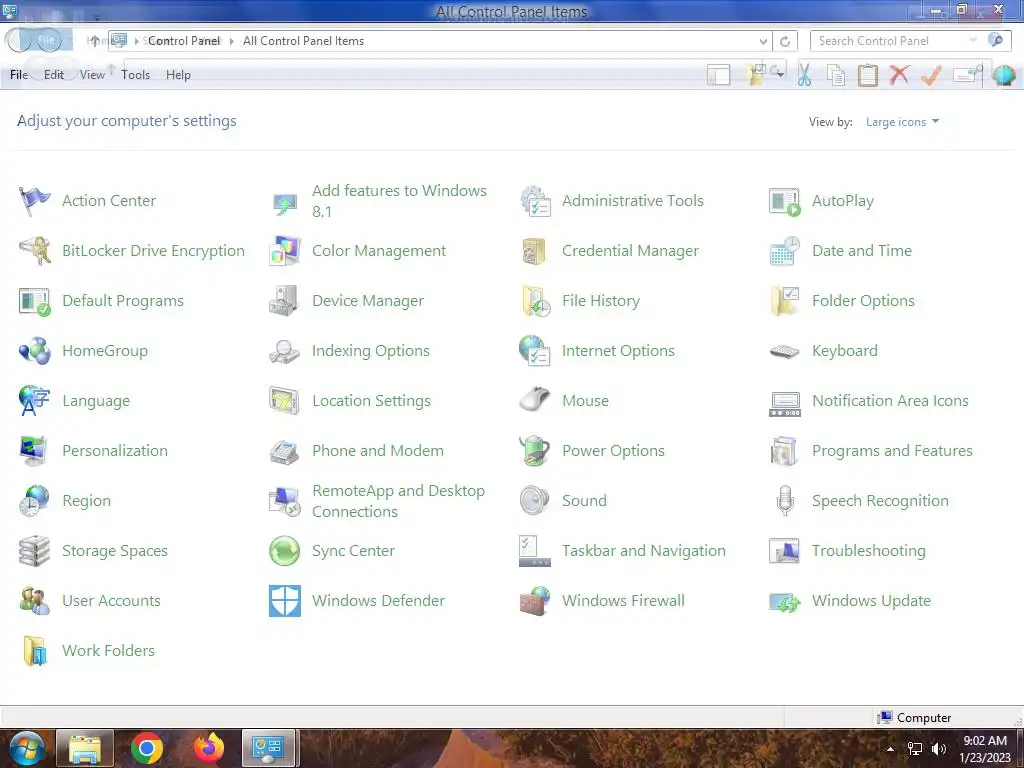Open Windows Defender shield icon
1024x768 pixels.
pos(285,601)
